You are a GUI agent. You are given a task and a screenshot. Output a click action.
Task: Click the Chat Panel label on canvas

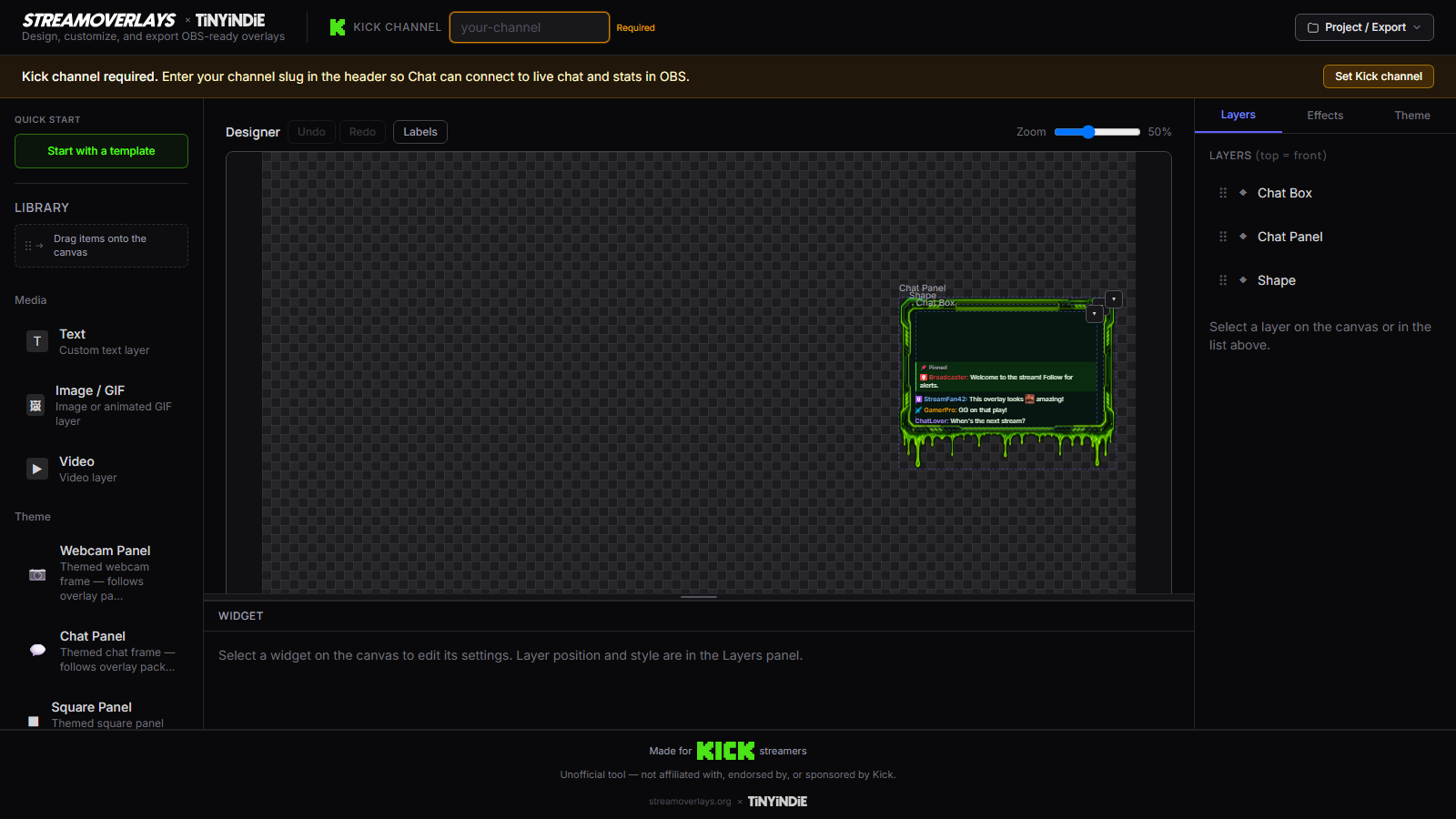(922, 288)
